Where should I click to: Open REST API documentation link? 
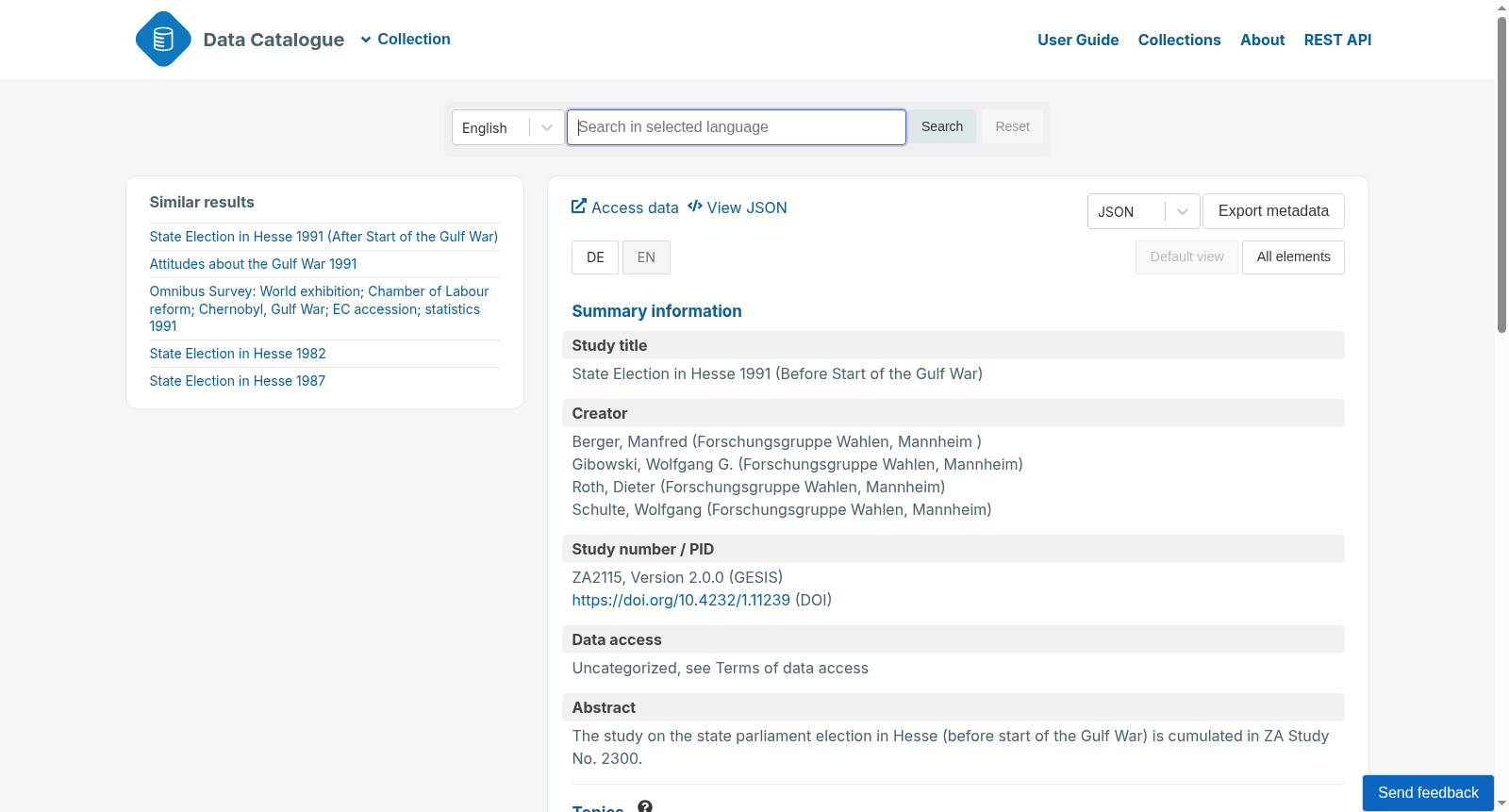(1337, 40)
